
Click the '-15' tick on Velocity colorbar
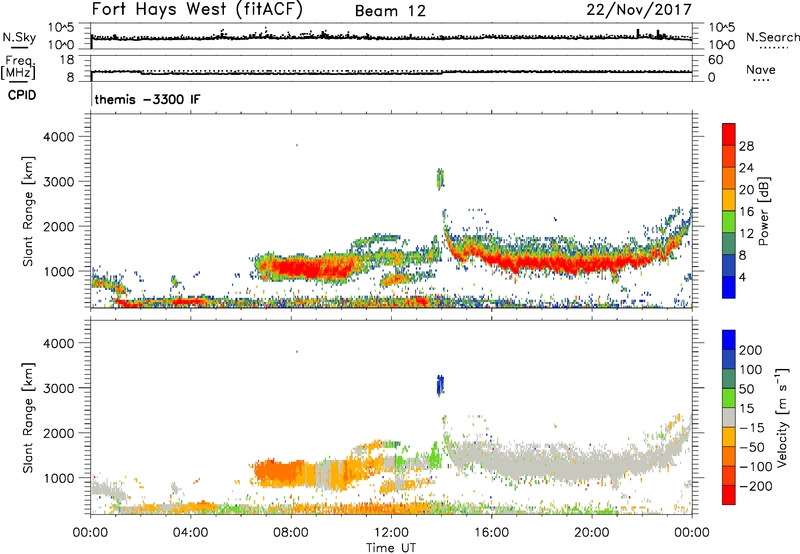coord(752,427)
